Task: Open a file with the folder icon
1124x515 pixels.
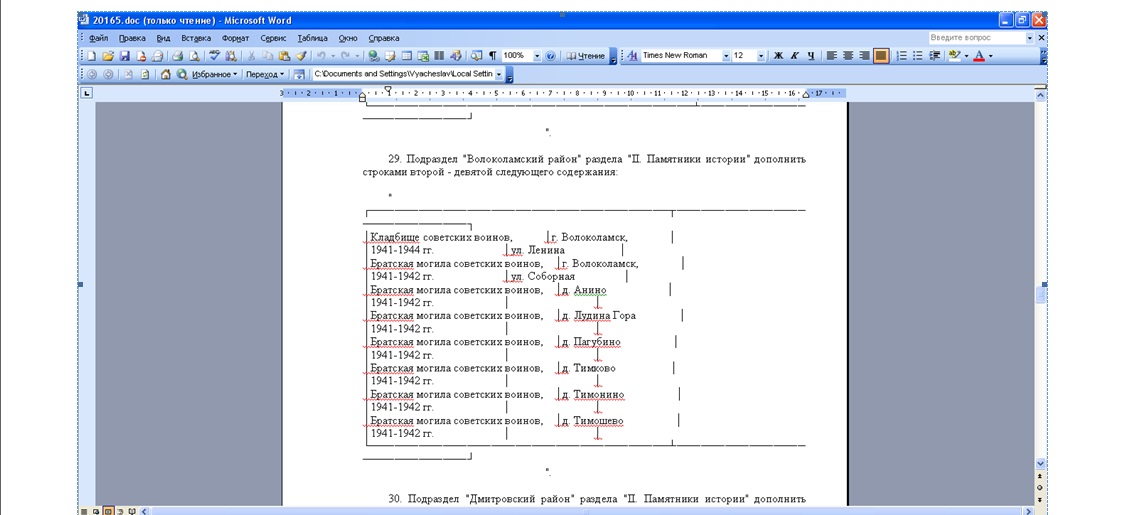Action: click(108, 56)
